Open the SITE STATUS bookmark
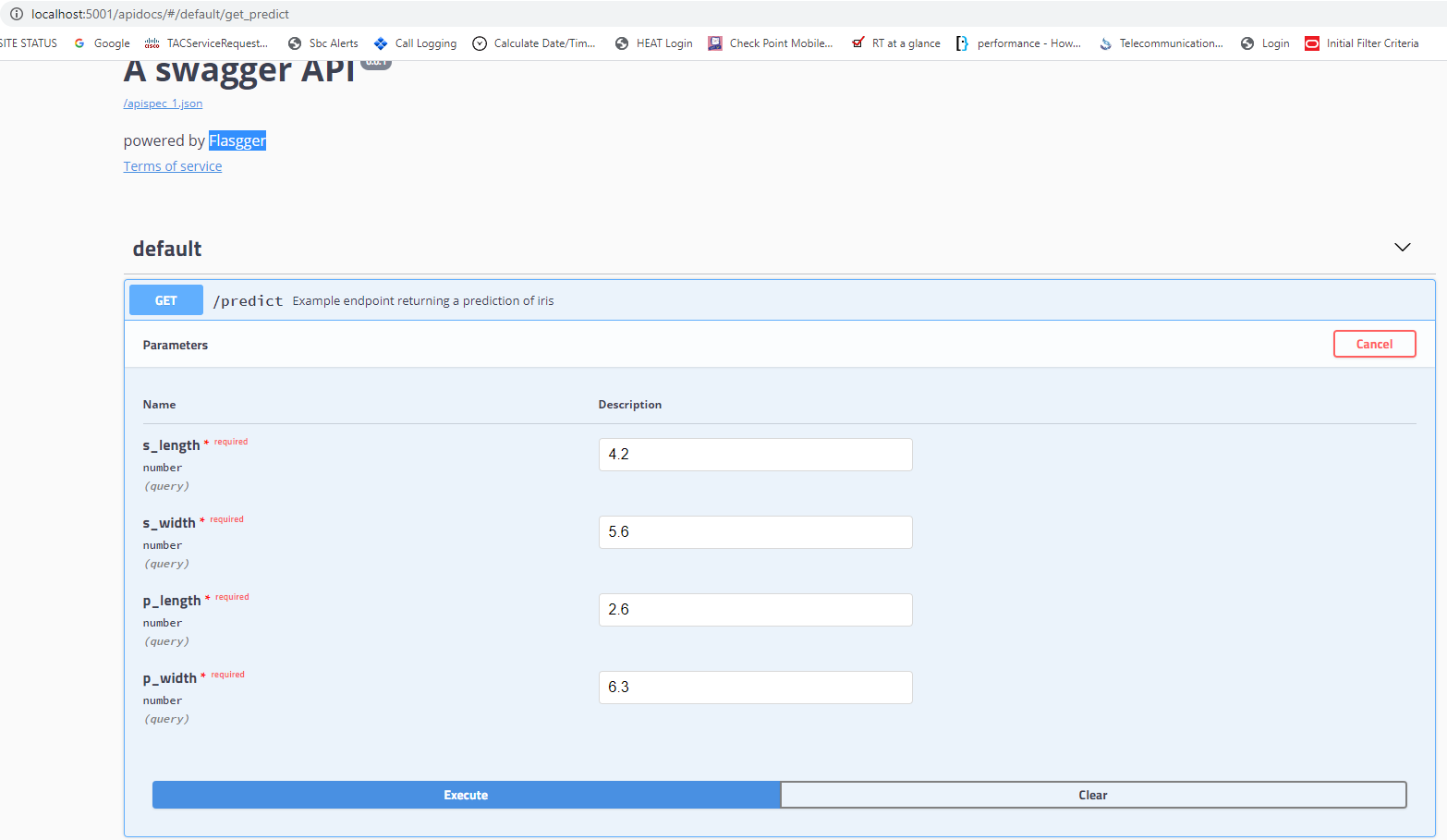 click(29, 43)
